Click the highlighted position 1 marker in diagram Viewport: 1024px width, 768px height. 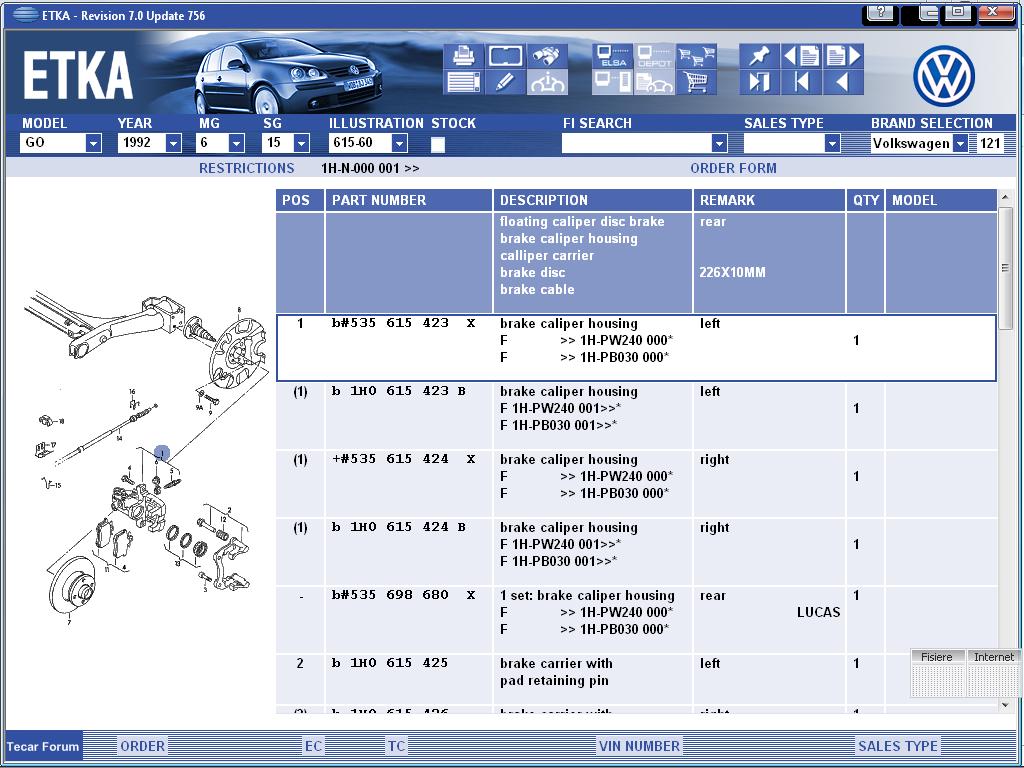point(162,453)
